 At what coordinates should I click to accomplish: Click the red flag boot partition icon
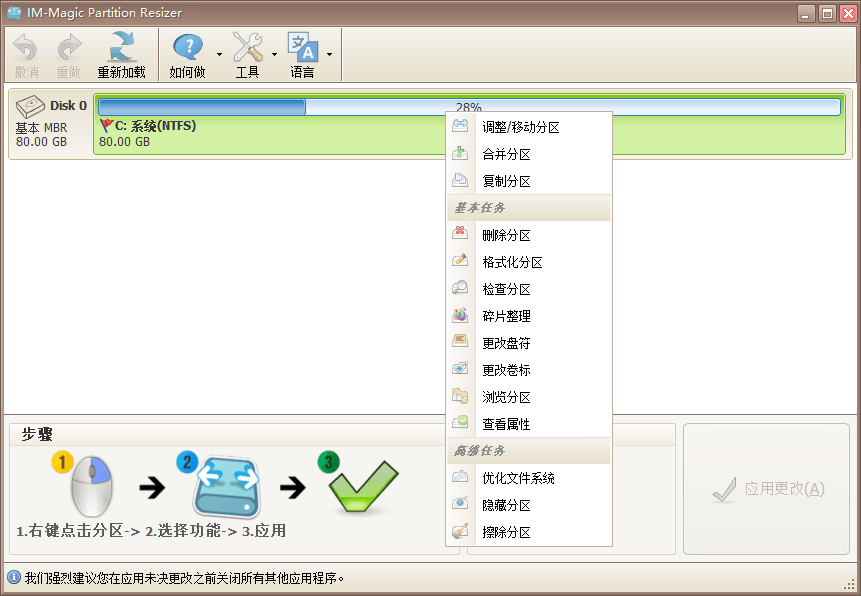pyautogui.click(x=106, y=126)
